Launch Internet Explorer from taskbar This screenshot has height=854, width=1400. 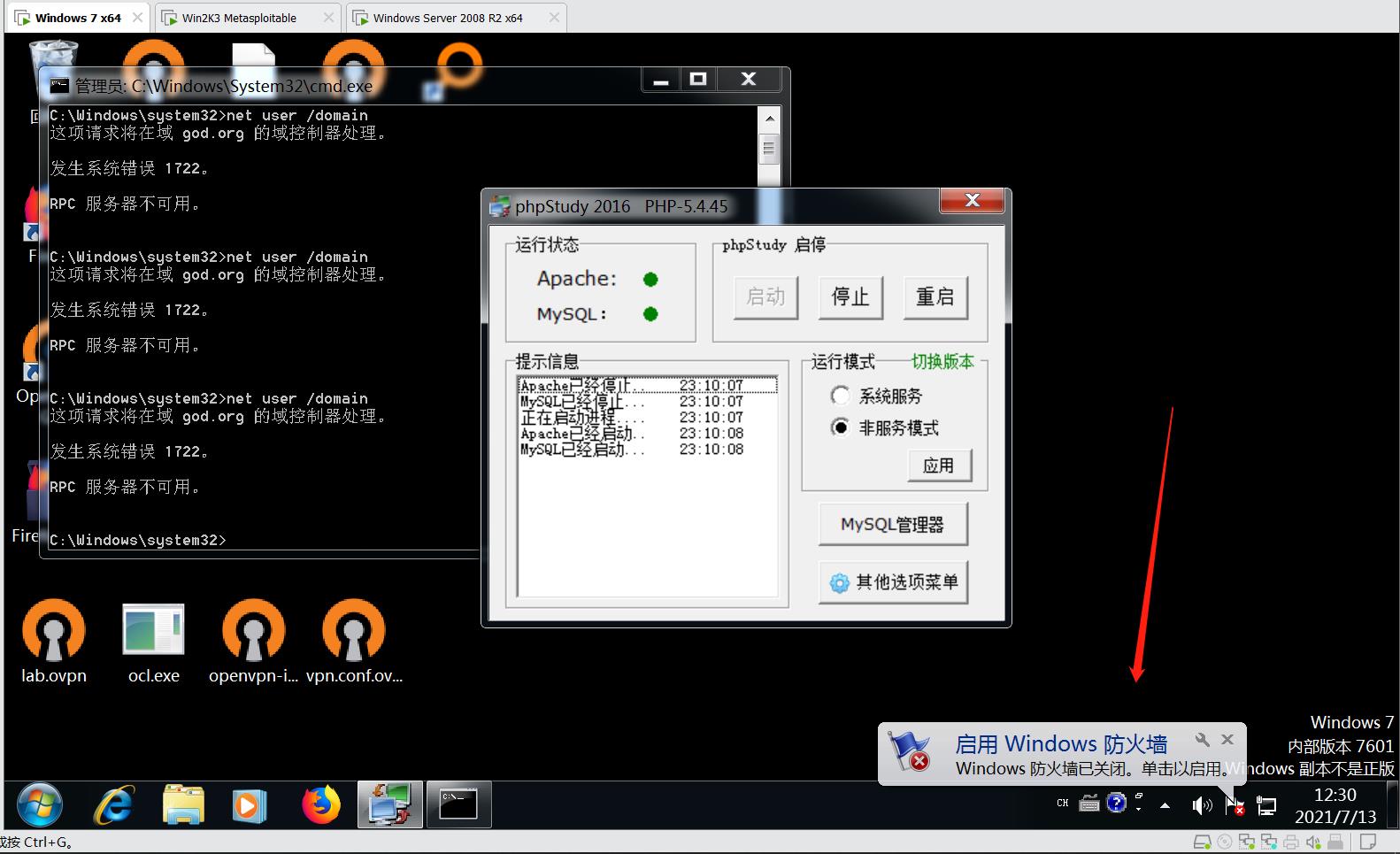click(x=114, y=804)
